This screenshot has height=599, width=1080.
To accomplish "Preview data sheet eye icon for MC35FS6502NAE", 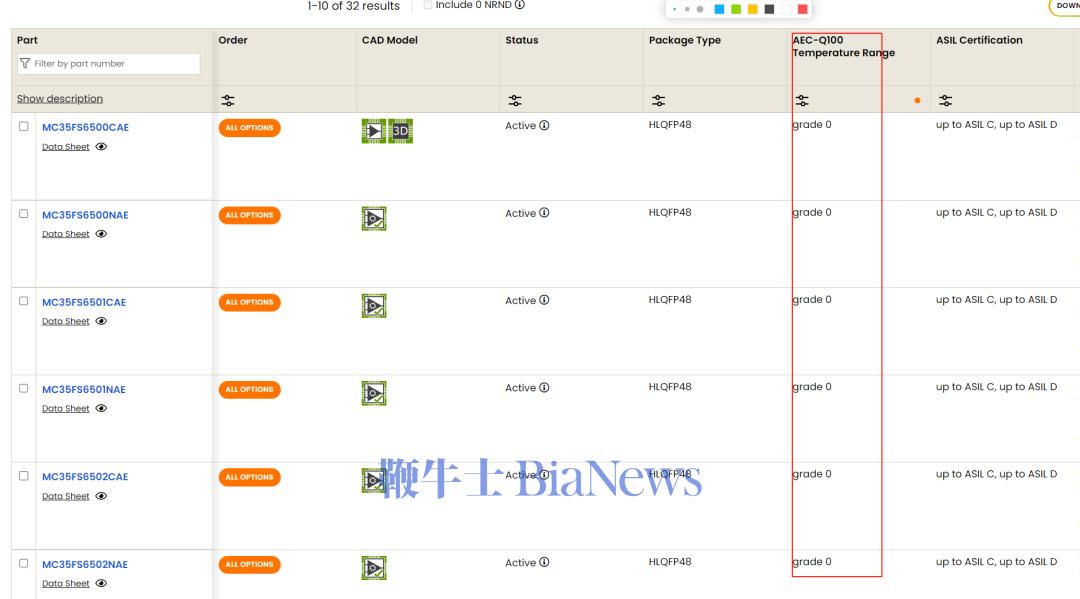I will 101,584.
